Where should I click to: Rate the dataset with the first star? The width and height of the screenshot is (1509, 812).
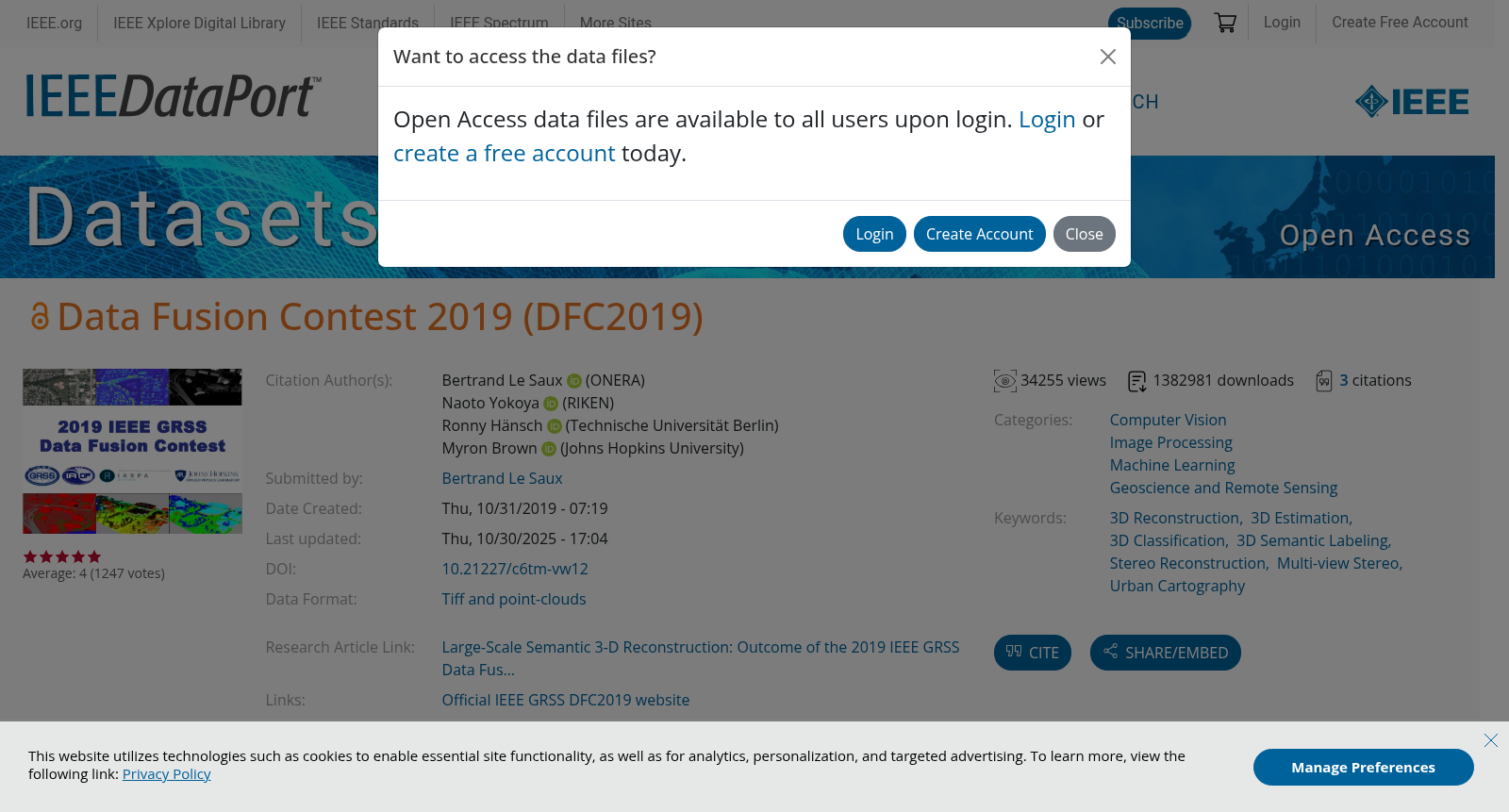(x=30, y=557)
